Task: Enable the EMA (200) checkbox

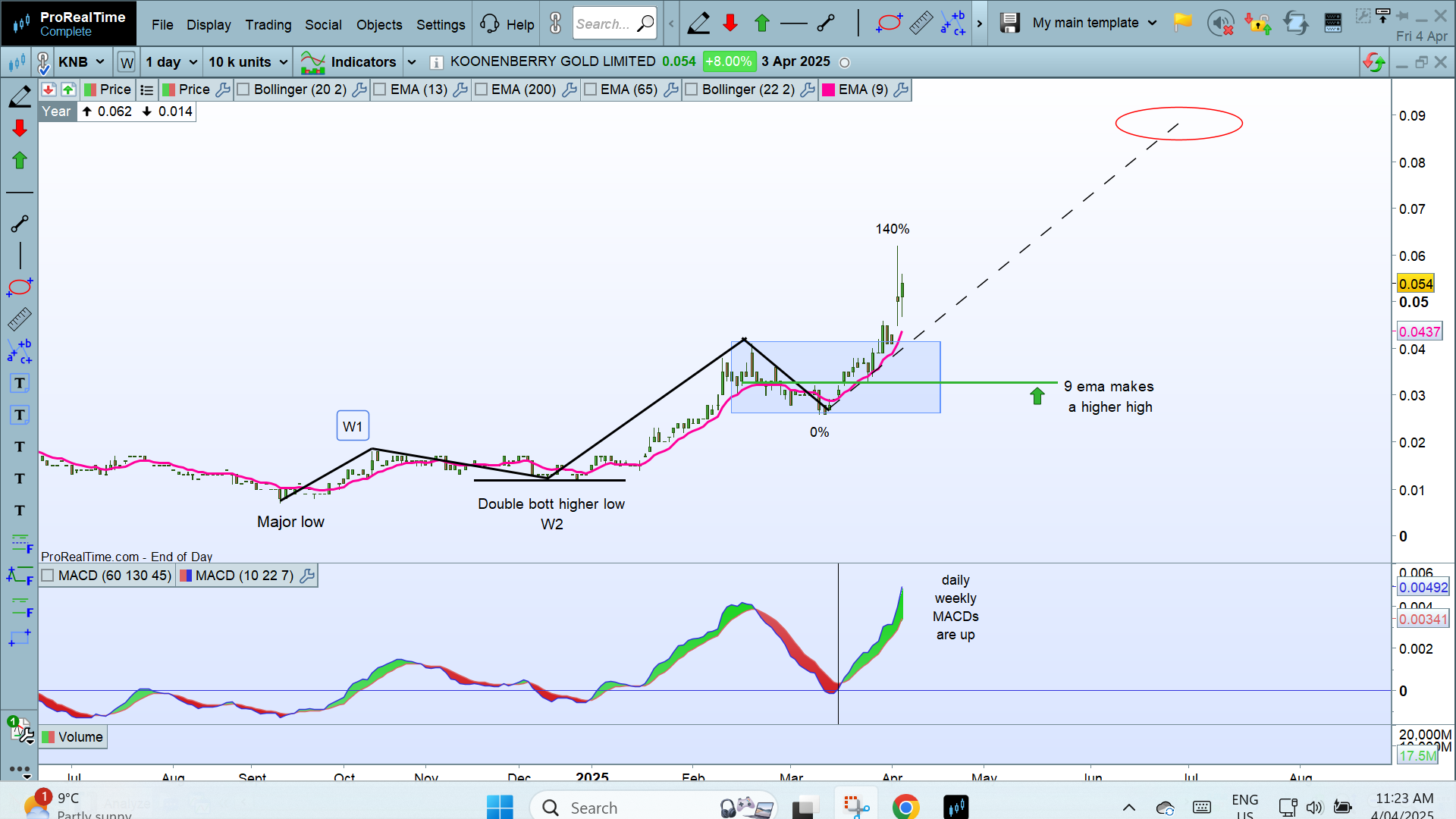Action: click(481, 89)
